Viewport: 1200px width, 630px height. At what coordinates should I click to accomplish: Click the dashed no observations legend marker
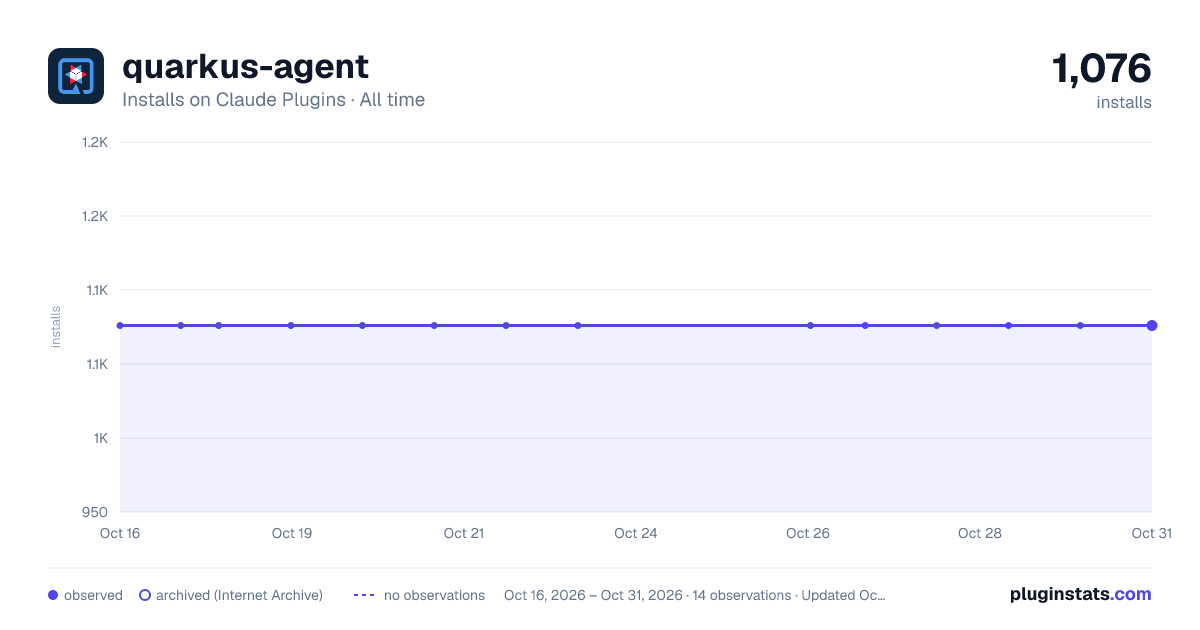(364, 595)
